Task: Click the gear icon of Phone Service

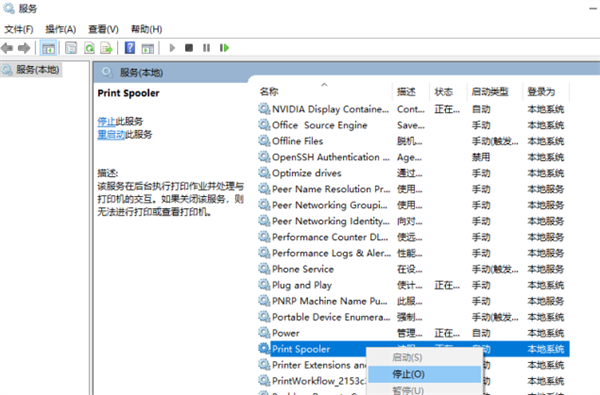Action: point(264,269)
